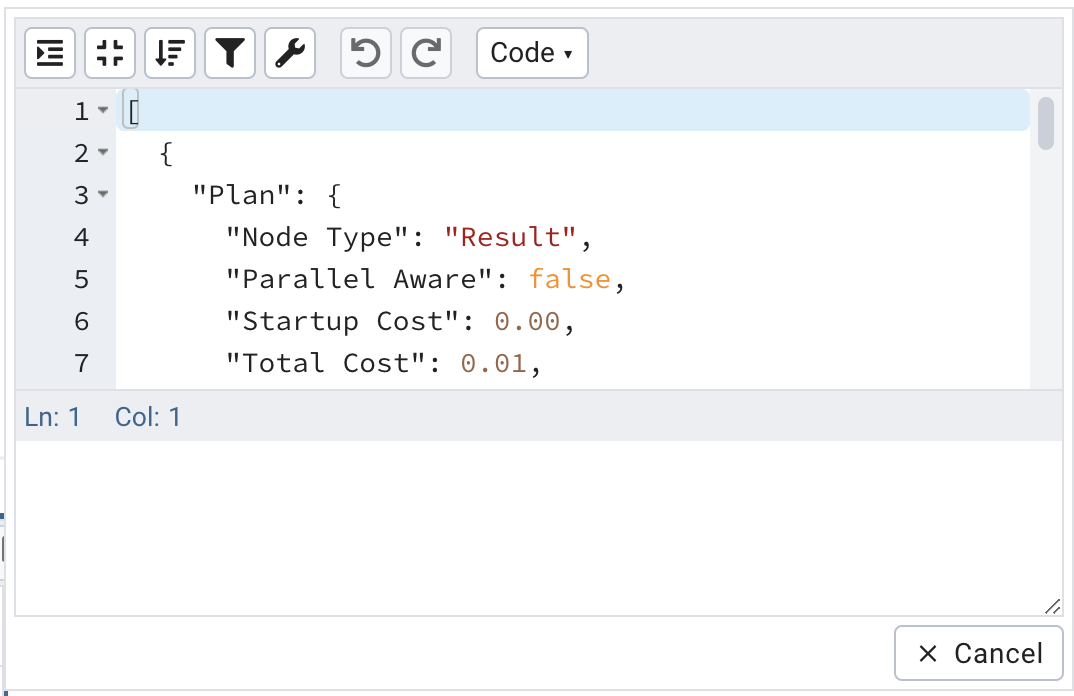1074x696 pixels.
Task: Click the Cancel button
Action: [978, 652]
